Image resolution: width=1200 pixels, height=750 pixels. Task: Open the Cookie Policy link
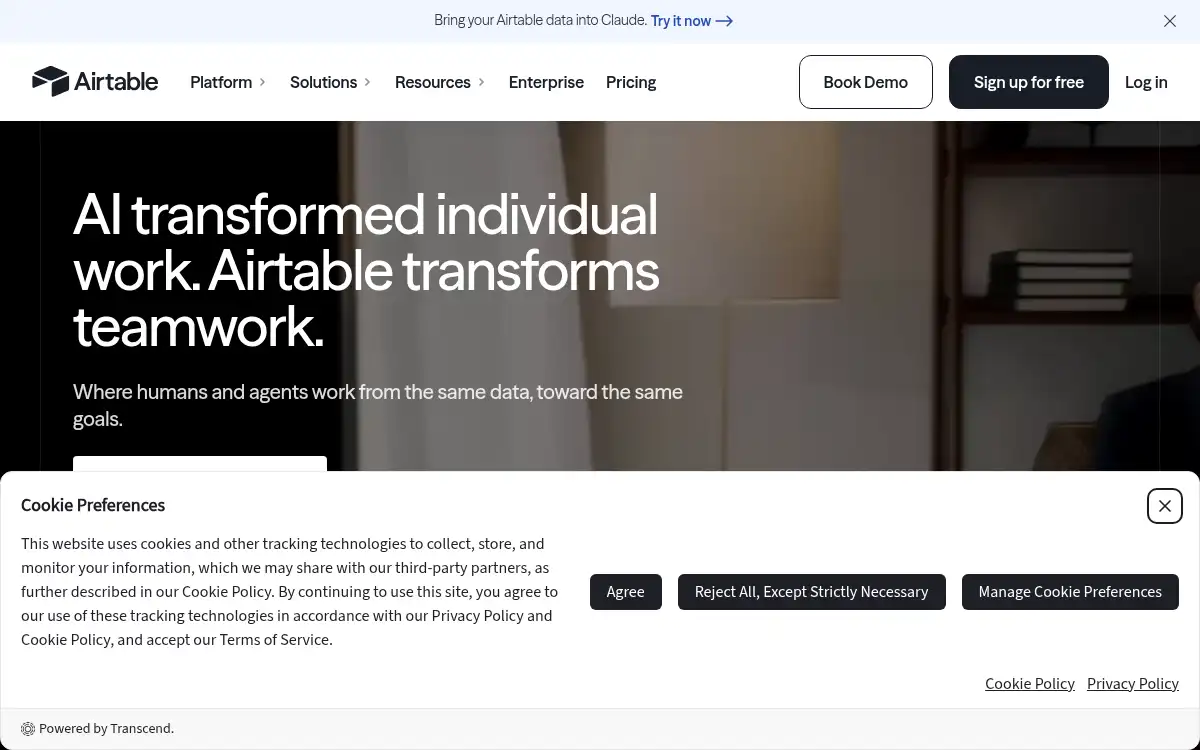click(x=1030, y=684)
